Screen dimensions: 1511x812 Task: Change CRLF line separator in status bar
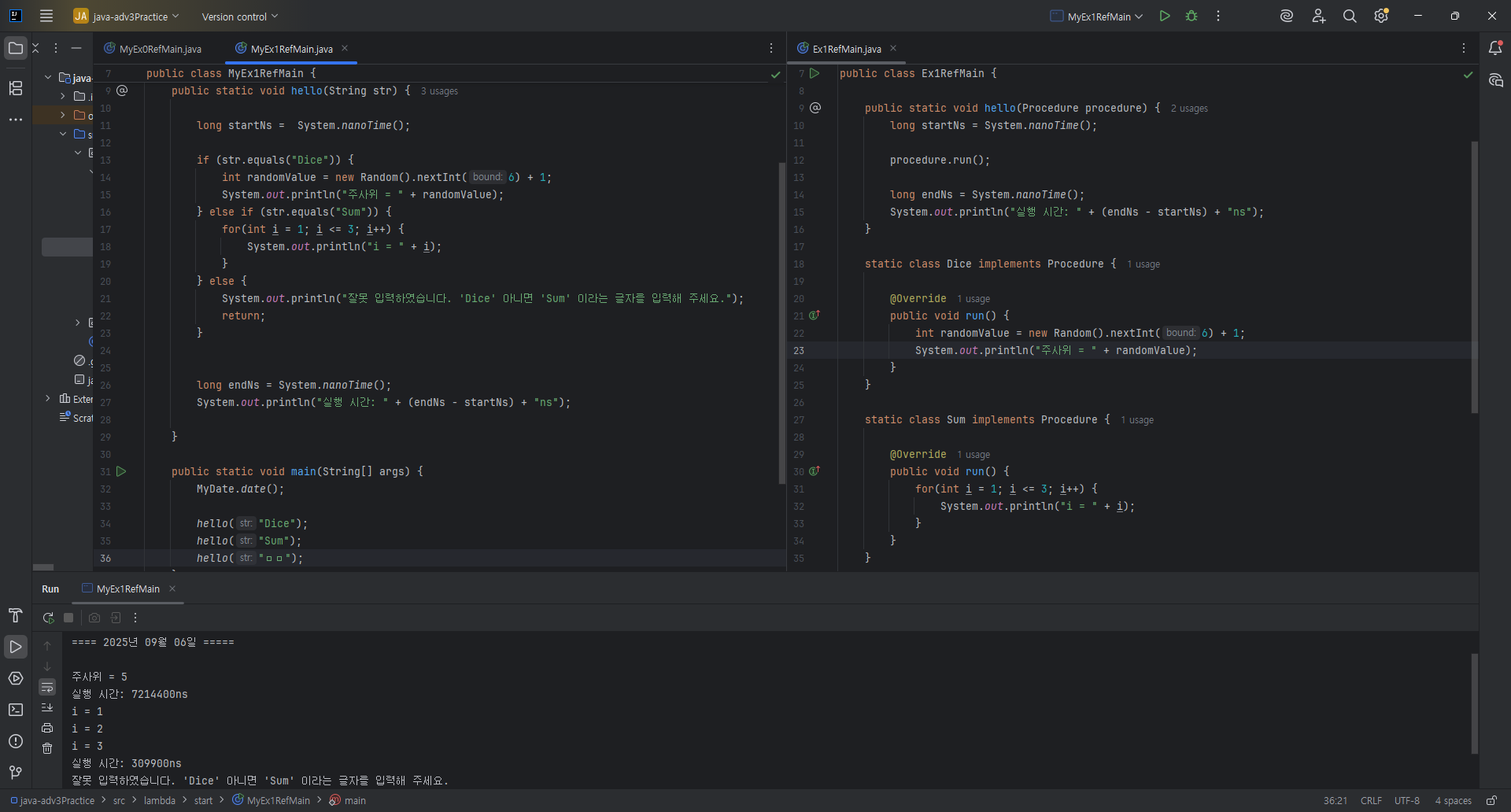coord(1371,800)
